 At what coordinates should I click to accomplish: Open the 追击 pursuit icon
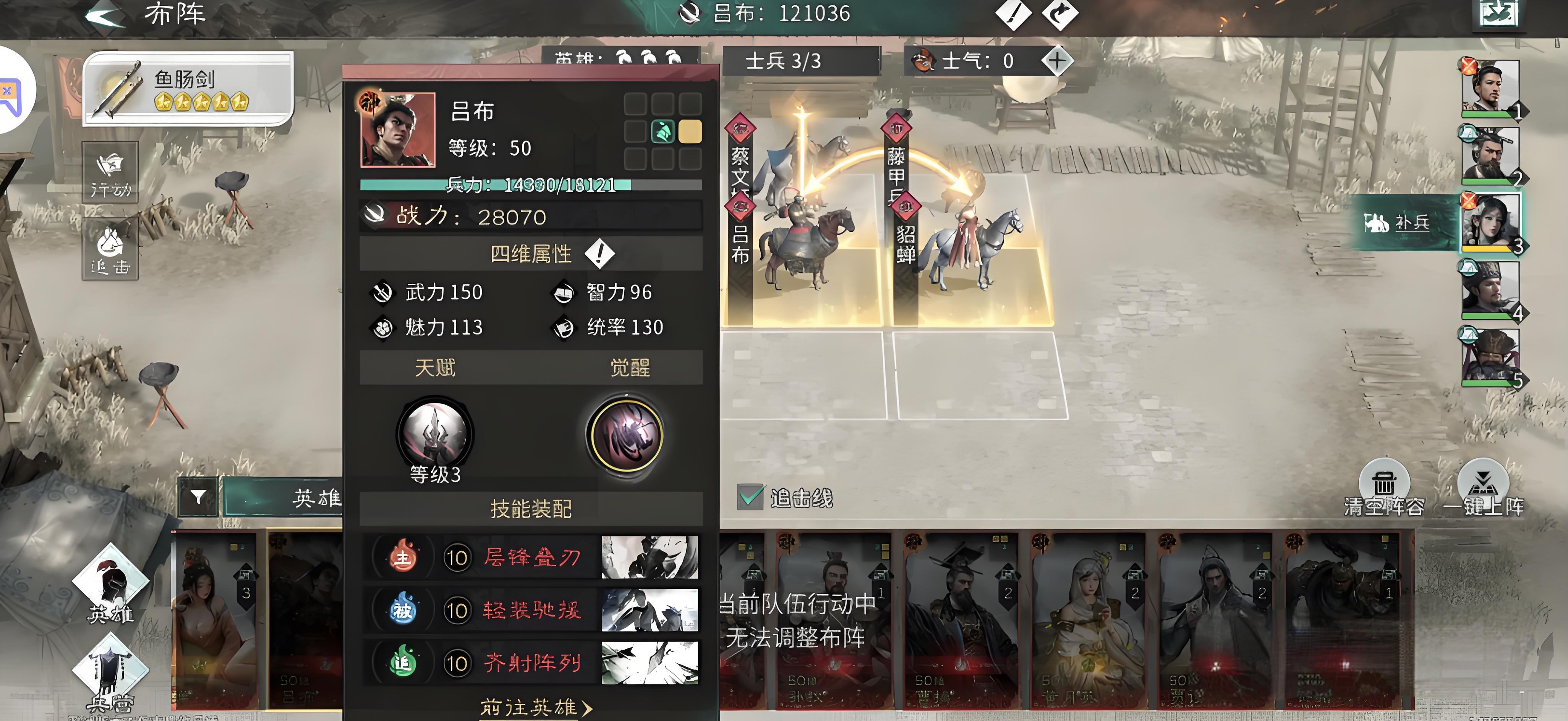pyautogui.click(x=110, y=250)
